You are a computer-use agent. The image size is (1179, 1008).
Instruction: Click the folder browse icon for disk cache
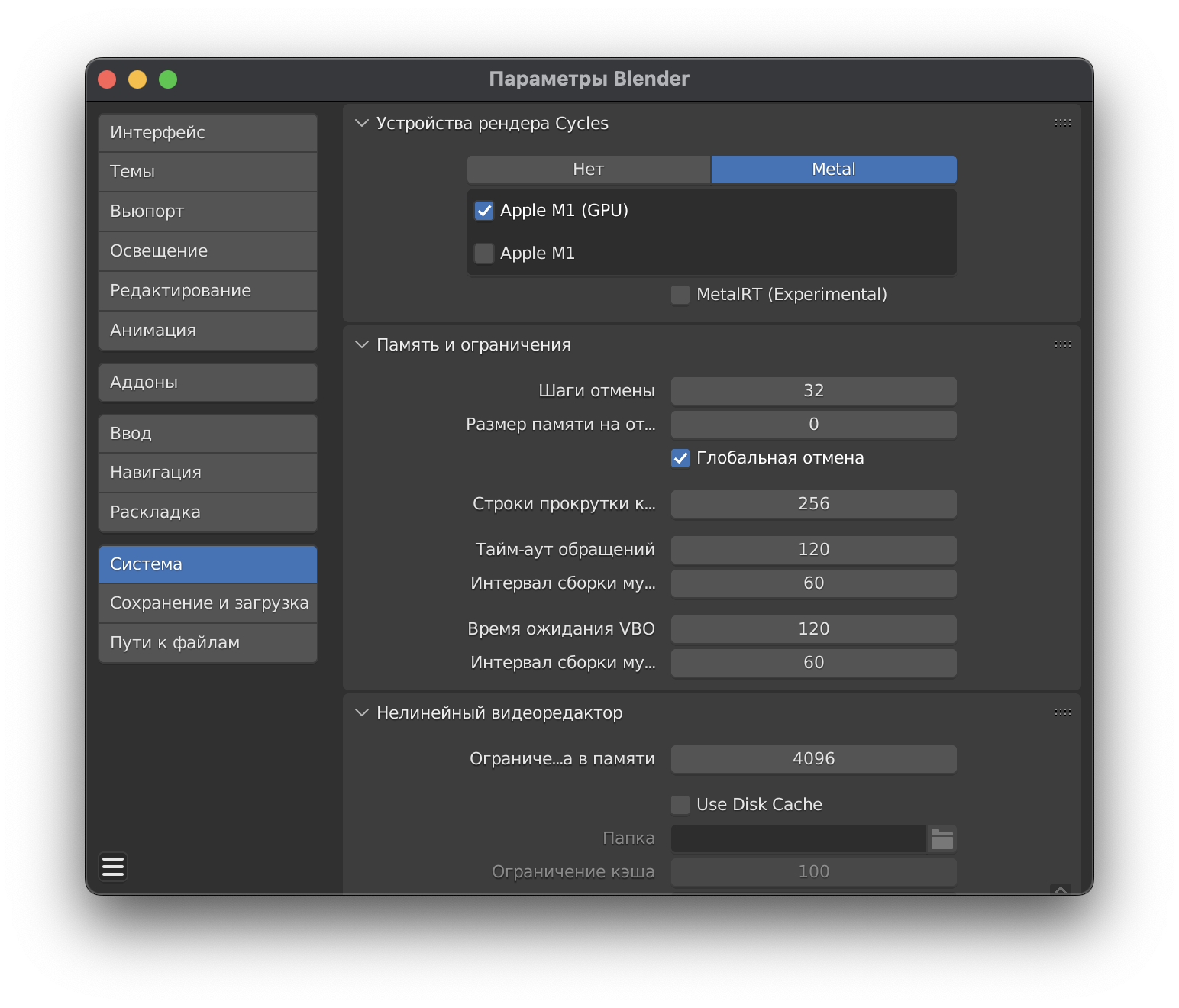(x=942, y=838)
